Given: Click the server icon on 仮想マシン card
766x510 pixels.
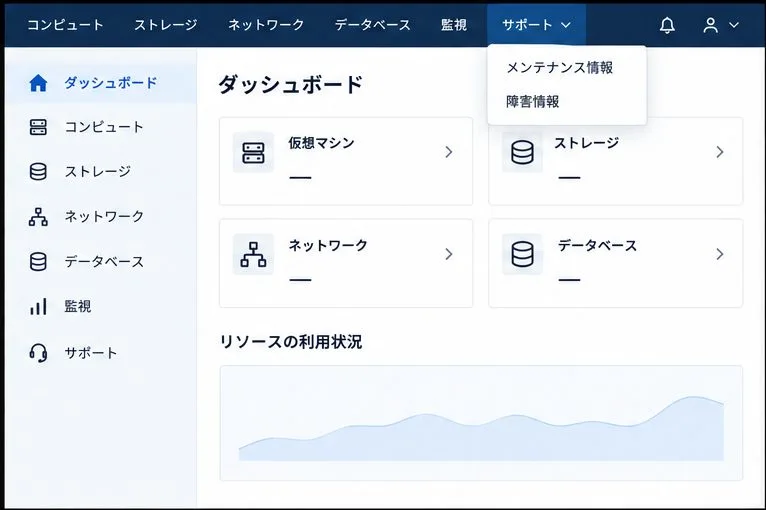Looking at the screenshot, I should click(x=253, y=152).
